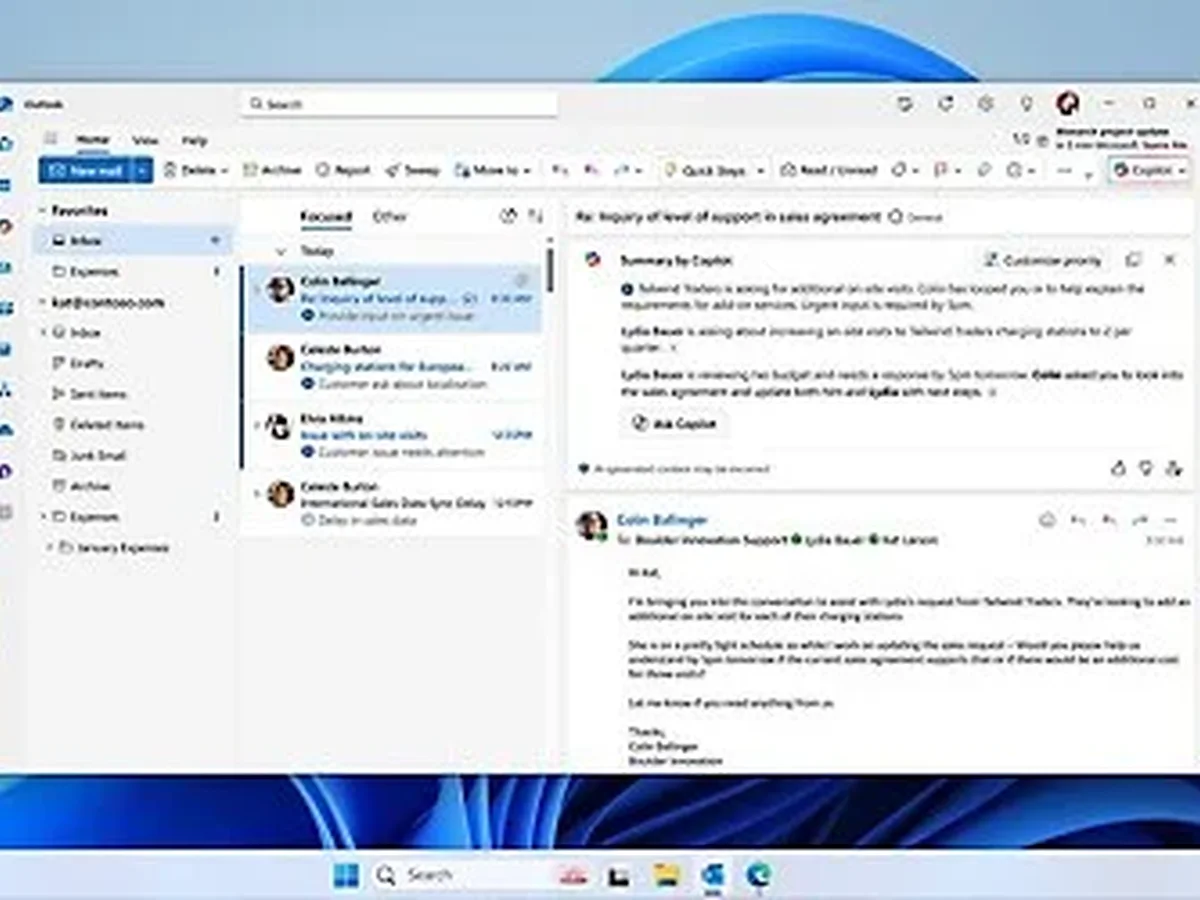1200x900 pixels.
Task: Open File Explorer from the taskbar
Action: (x=667, y=876)
